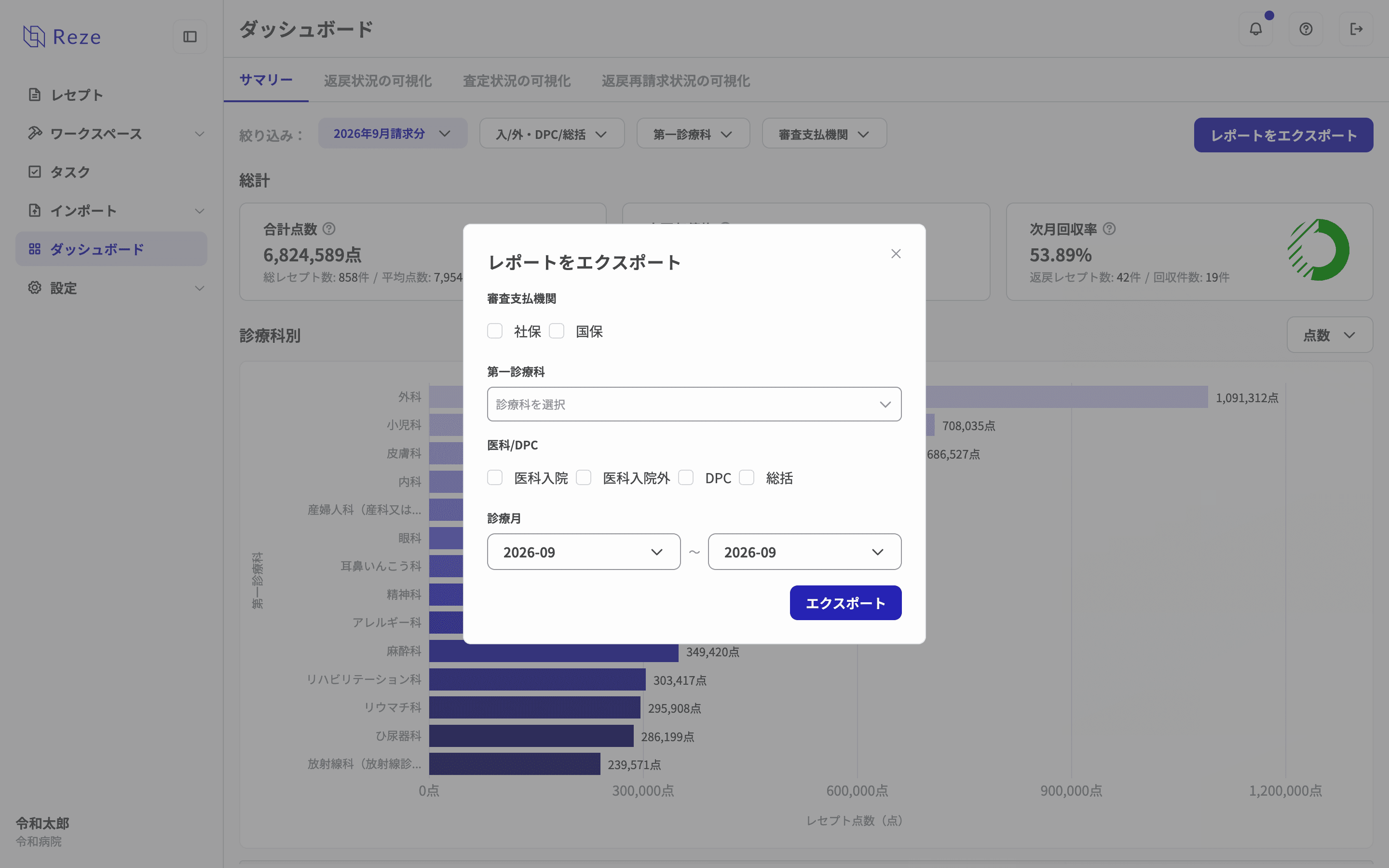Viewport: 1389px width, 868px height.
Task: Click the ダッシュボード grid icon
Action: pyautogui.click(x=34, y=248)
